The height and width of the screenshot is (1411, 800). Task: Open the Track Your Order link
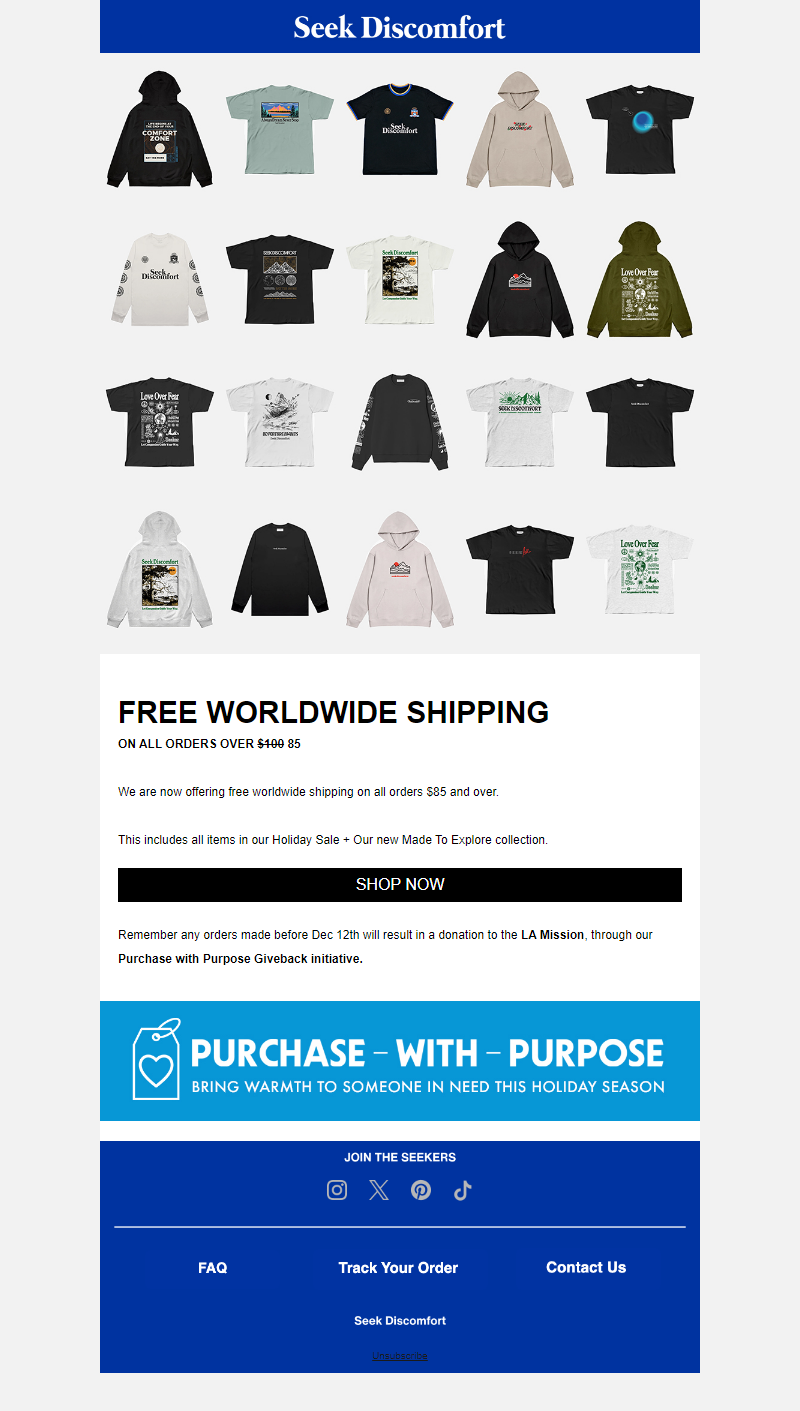(x=398, y=1268)
